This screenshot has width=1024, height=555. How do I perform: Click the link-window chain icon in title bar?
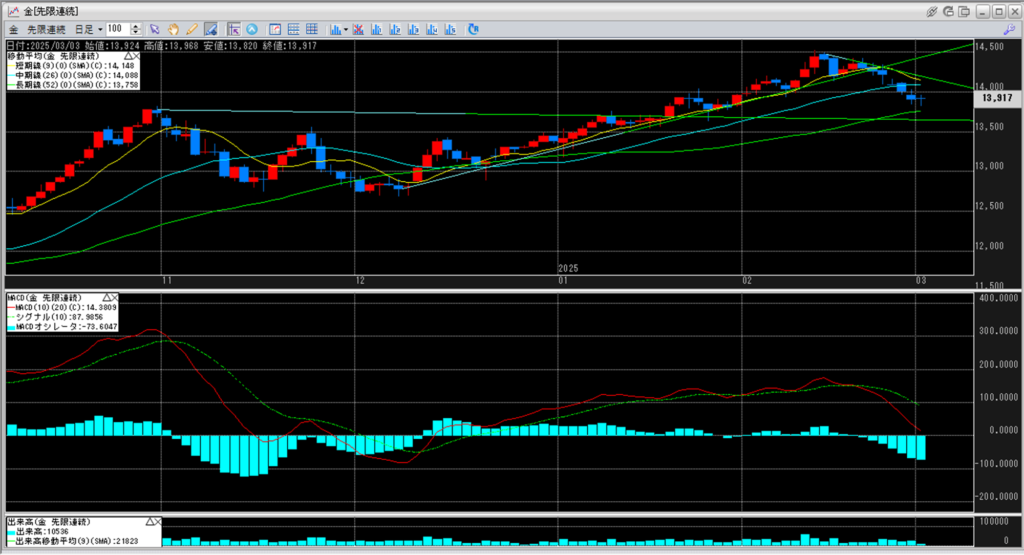pos(932,10)
